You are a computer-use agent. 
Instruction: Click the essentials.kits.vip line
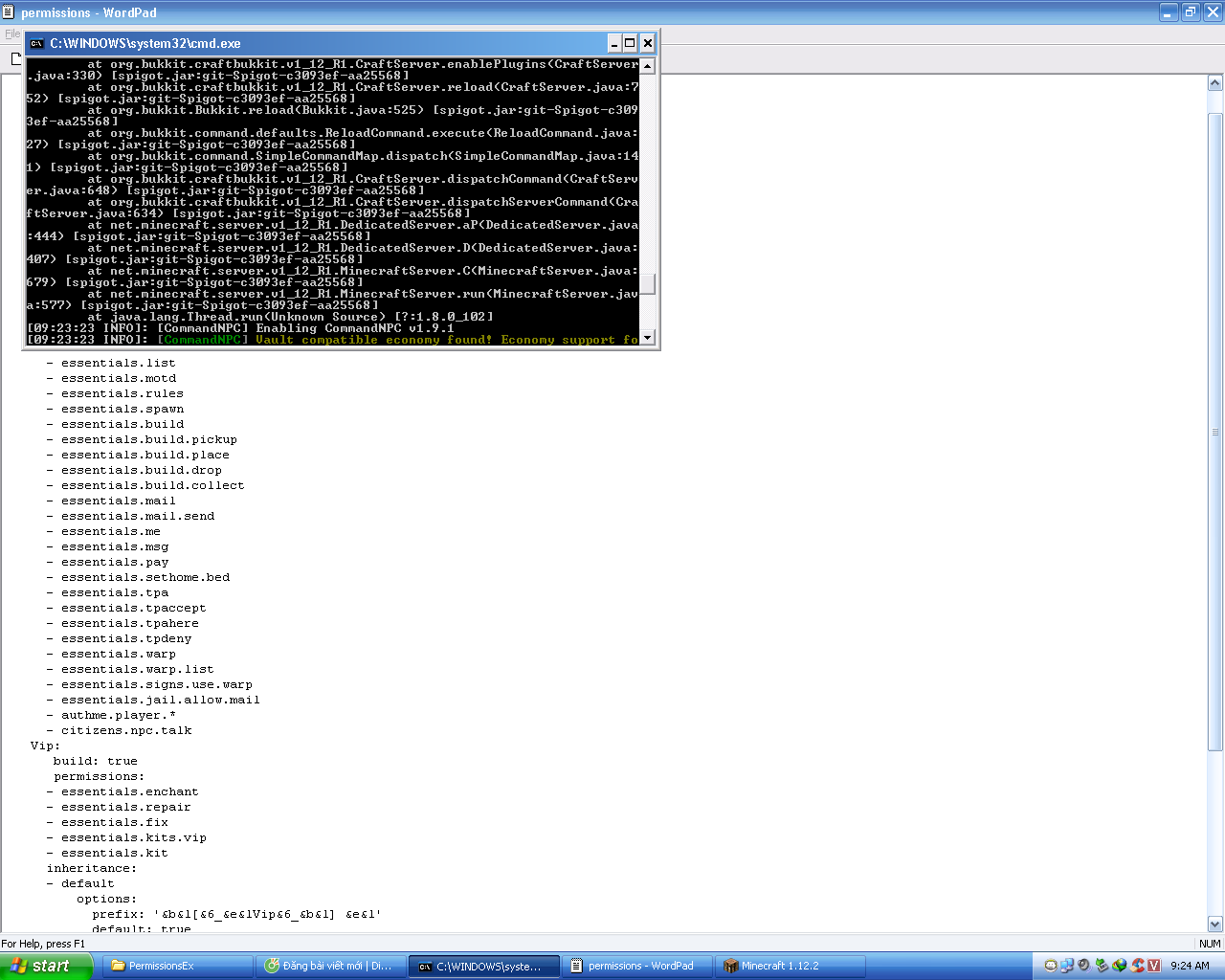pyautogui.click(x=126, y=837)
